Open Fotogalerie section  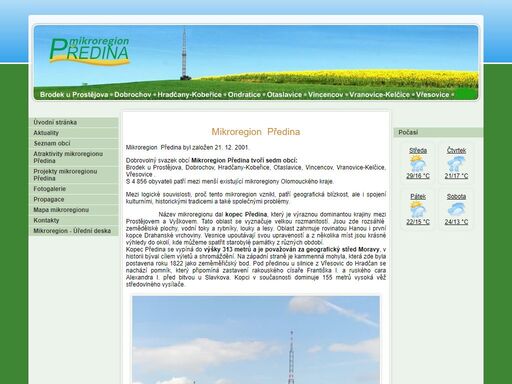(x=74, y=189)
